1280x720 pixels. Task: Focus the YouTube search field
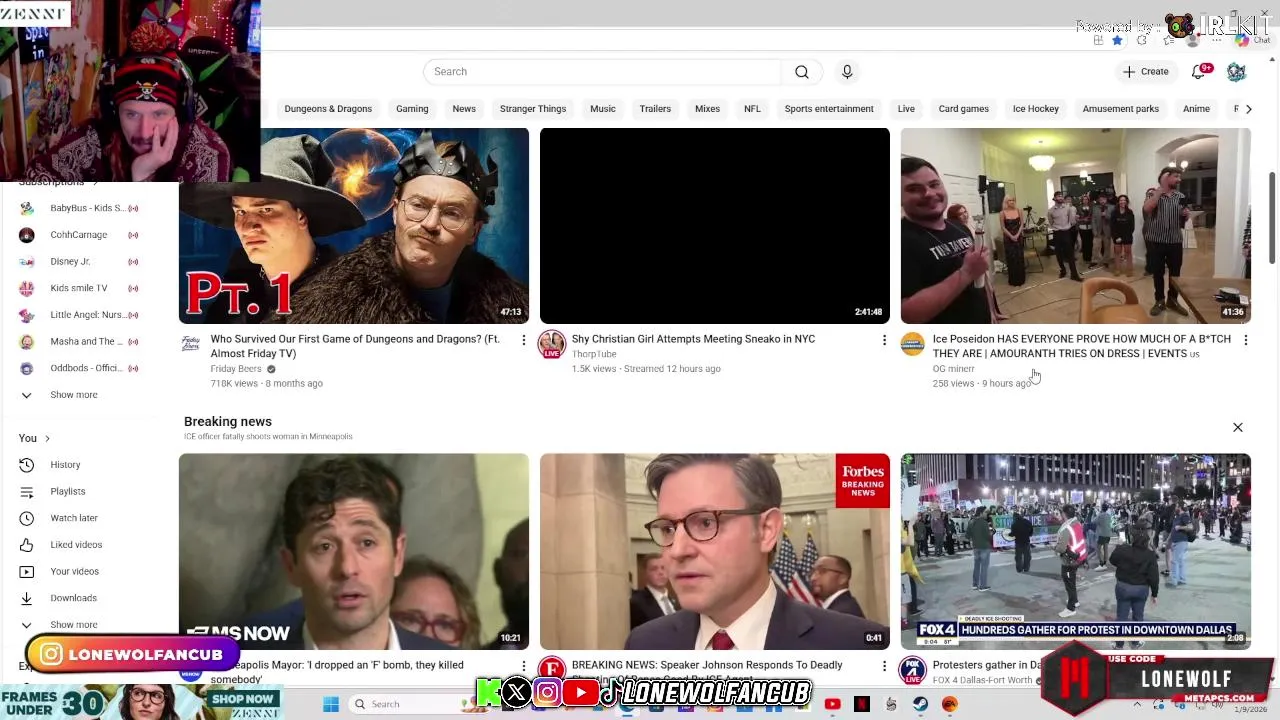point(602,72)
